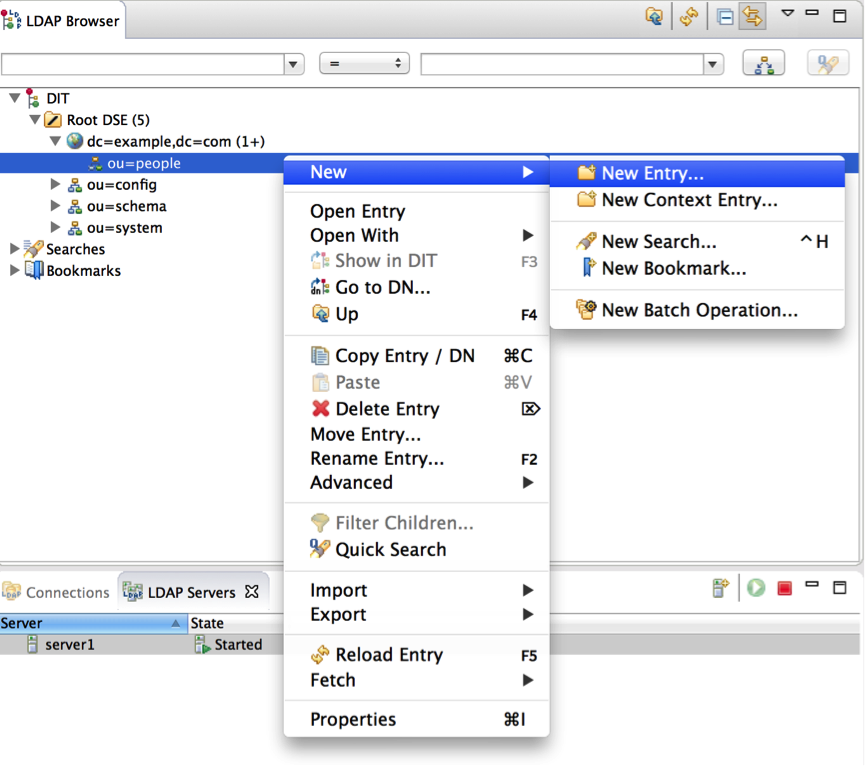Collapse the dc=example,dc=com node
The image size is (865, 766).
[x=57, y=141]
